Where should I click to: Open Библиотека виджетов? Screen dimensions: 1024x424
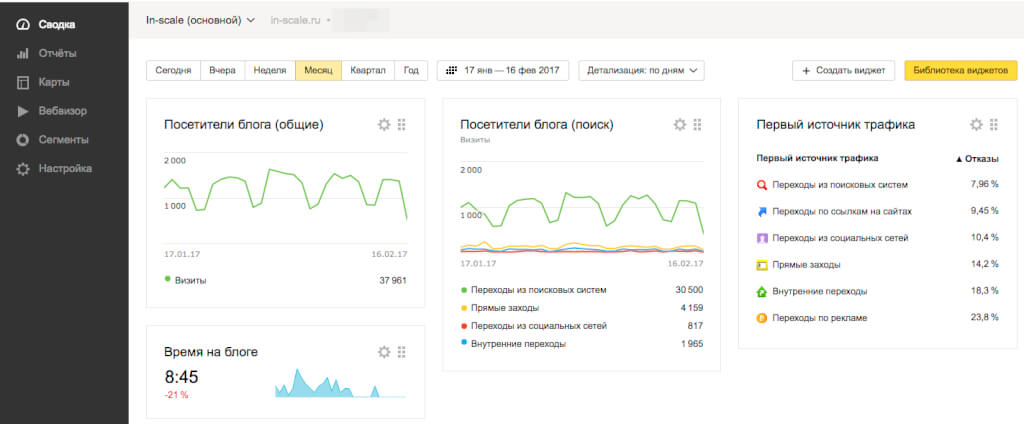960,71
